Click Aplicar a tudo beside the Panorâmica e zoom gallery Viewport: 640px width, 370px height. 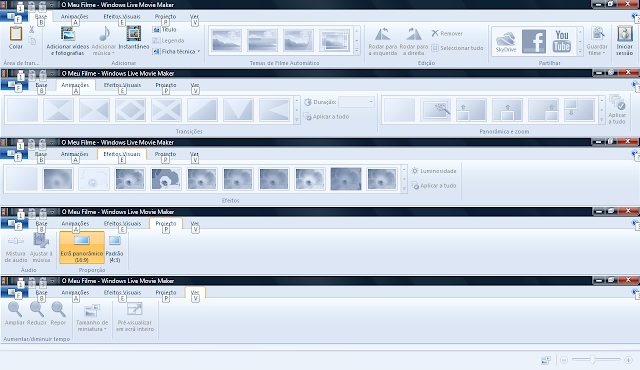point(617,109)
